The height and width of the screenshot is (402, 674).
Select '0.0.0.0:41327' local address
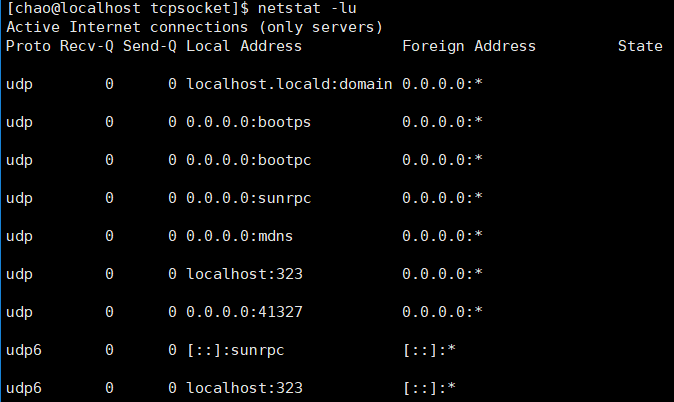click(244, 312)
